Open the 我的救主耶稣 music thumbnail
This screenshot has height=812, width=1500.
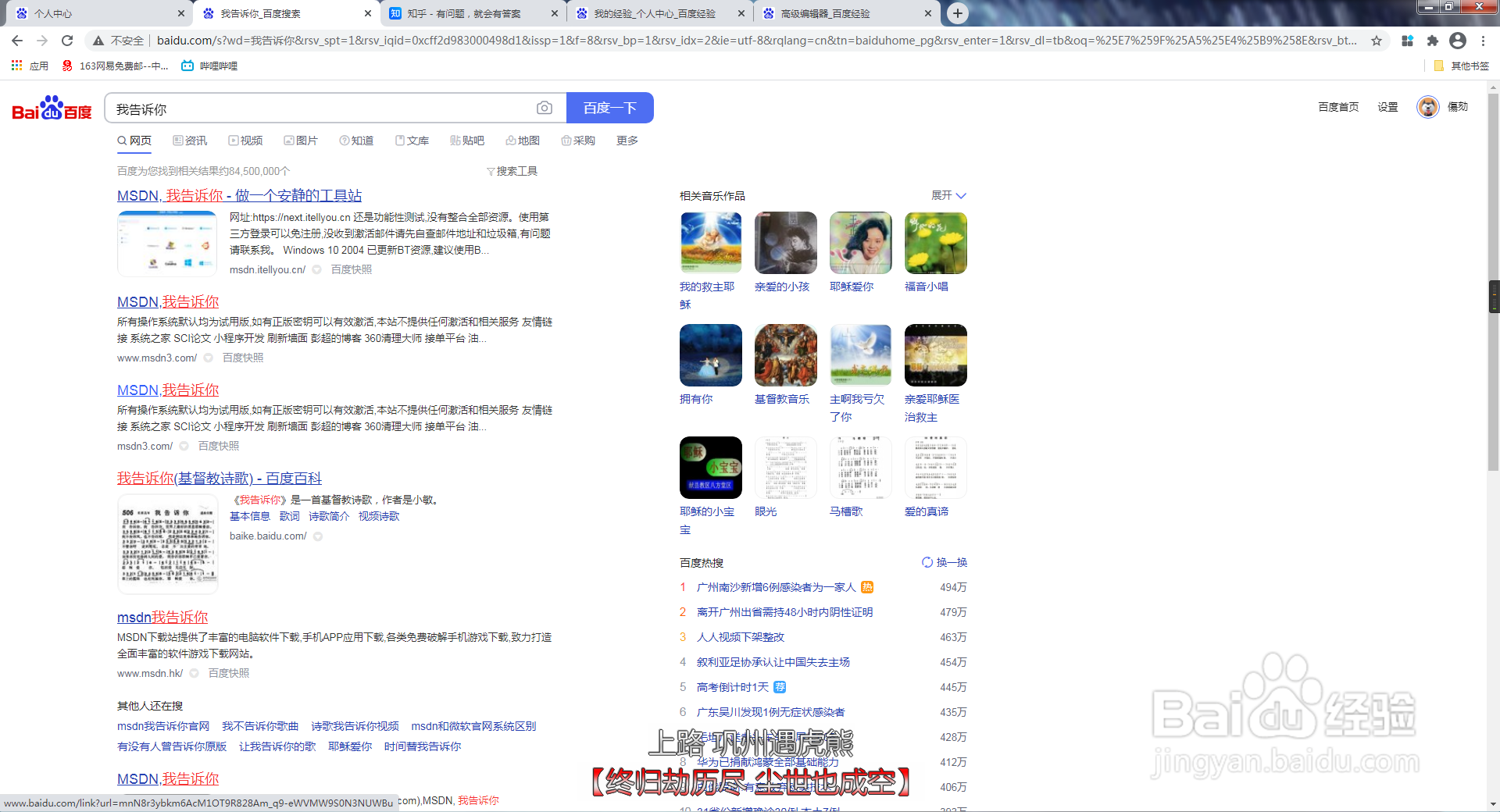coord(711,243)
